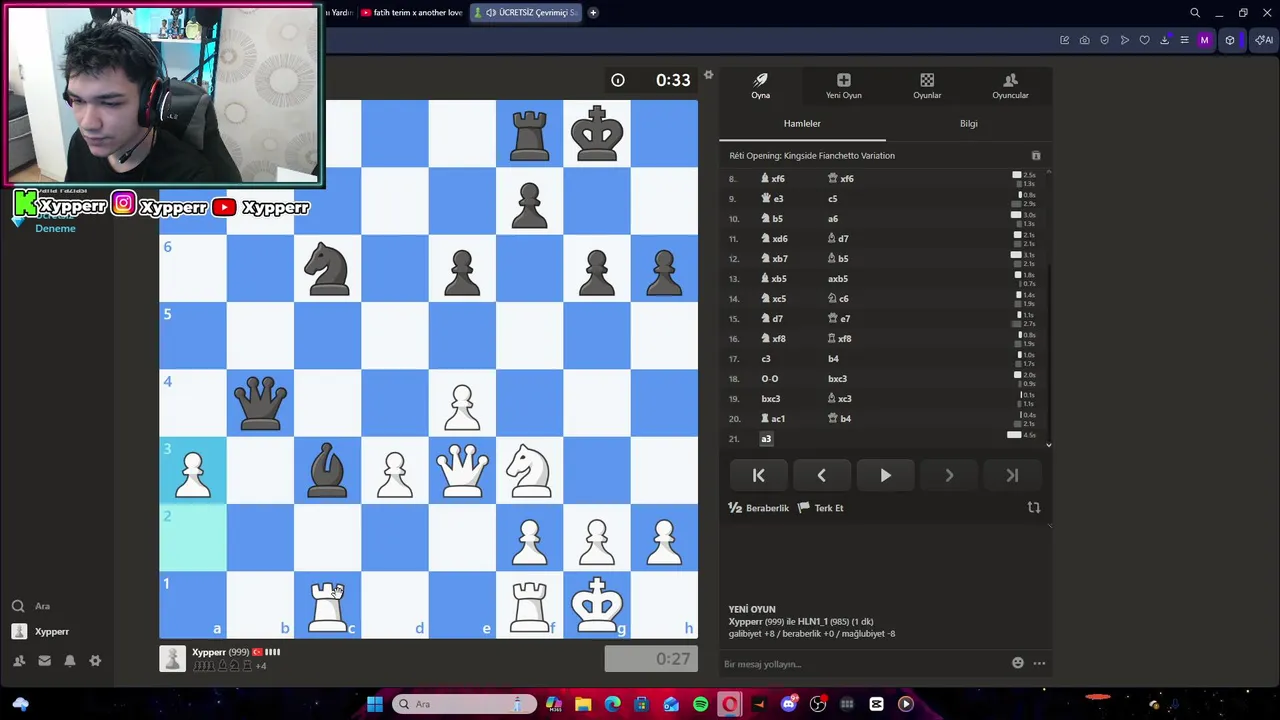Image resolution: width=1280 pixels, height=720 pixels.
Task: Select the ÜCRETSİZ Çevrimiçi browser tab
Action: point(525,13)
